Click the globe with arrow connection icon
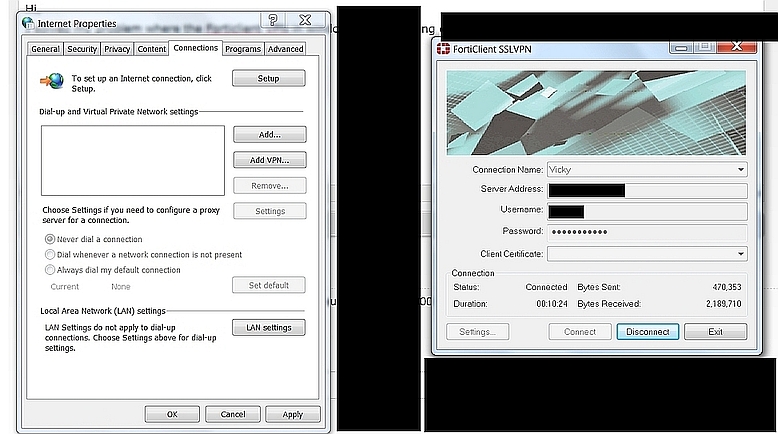 (x=52, y=81)
